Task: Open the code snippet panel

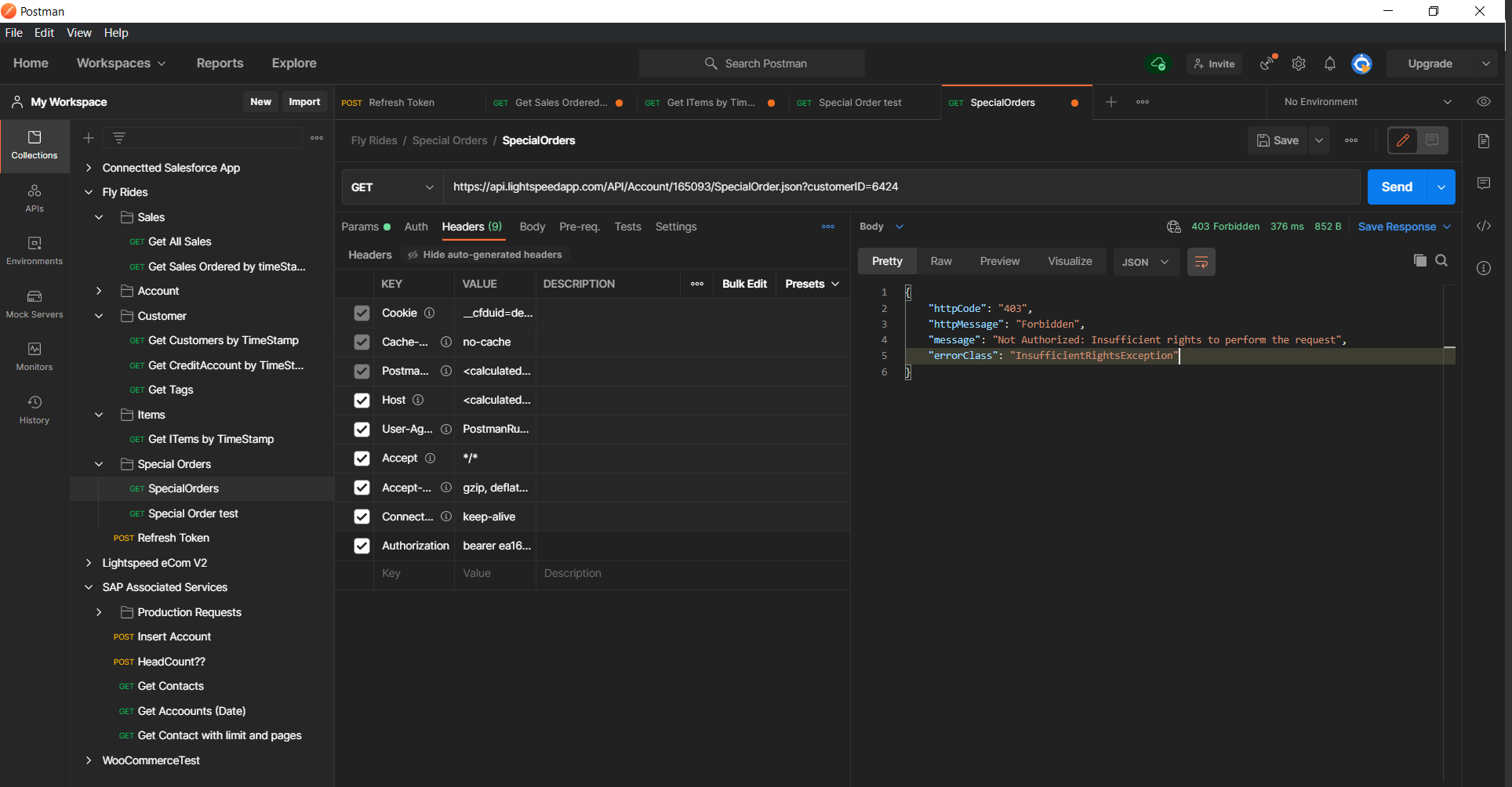Action: (1484, 227)
